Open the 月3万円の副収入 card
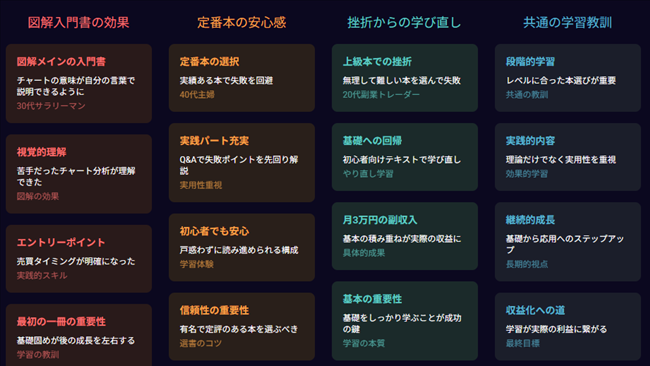 [405, 236]
